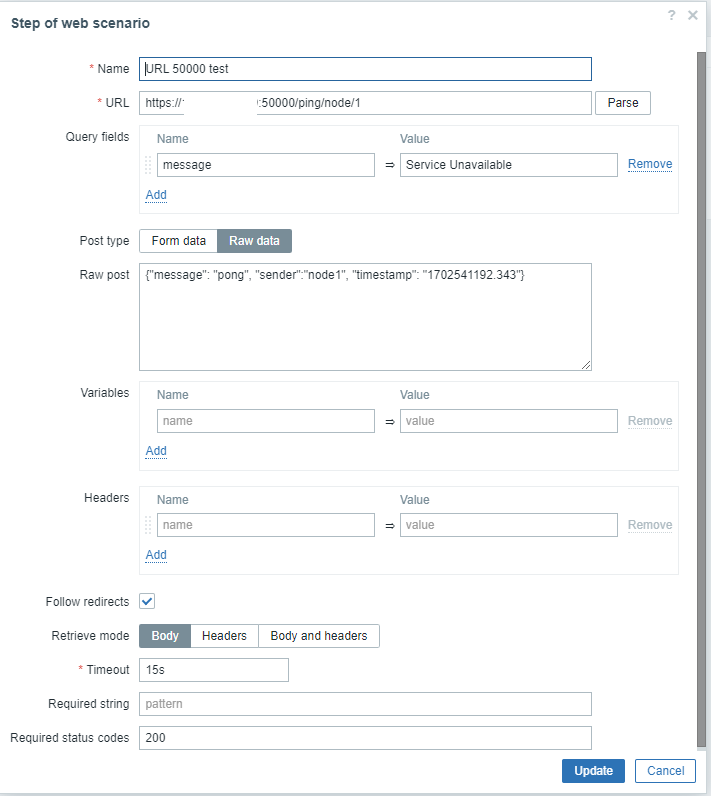Add a new header row
The width and height of the screenshot is (711, 796).
(x=156, y=555)
